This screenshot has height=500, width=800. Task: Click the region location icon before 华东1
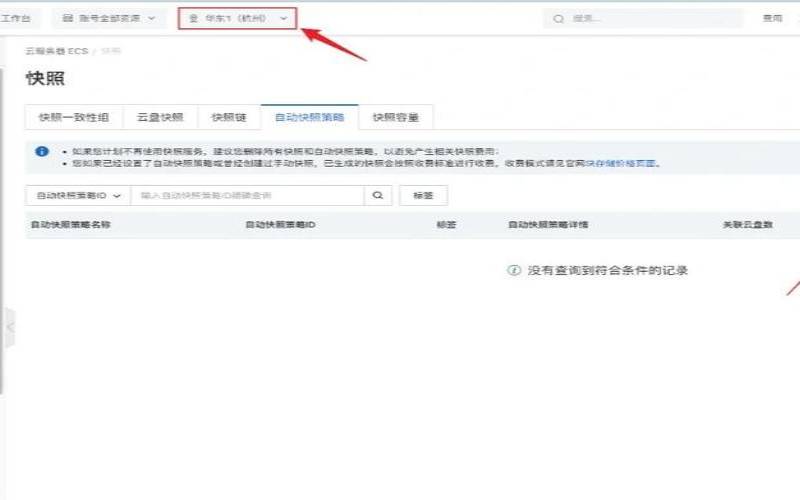(x=193, y=19)
